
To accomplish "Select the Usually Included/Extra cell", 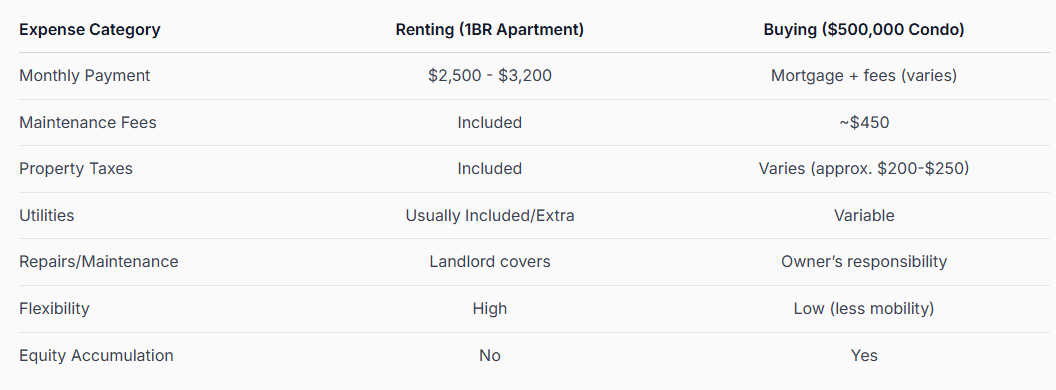I will point(490,216).
